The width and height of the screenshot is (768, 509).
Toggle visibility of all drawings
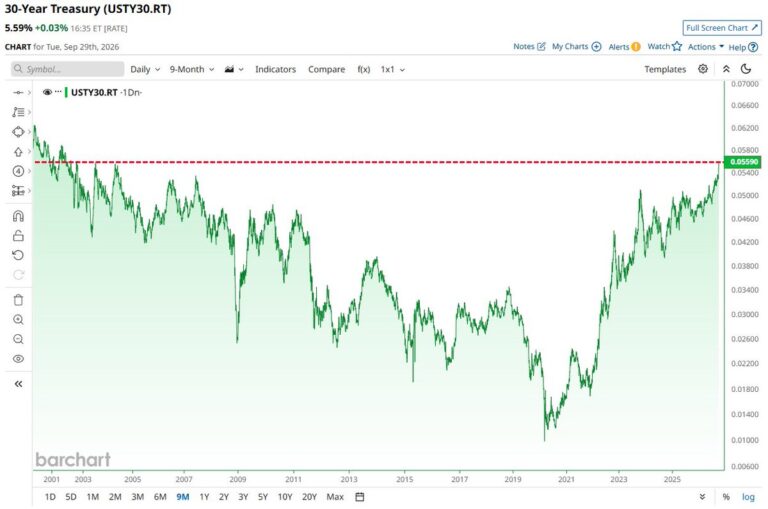18,359
